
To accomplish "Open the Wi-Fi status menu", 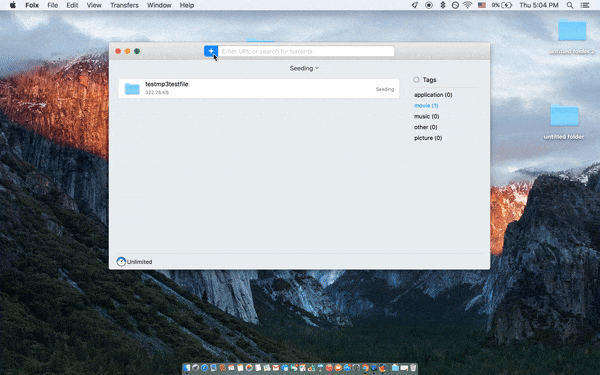I will pyautogui.click(x=468, y=5).
